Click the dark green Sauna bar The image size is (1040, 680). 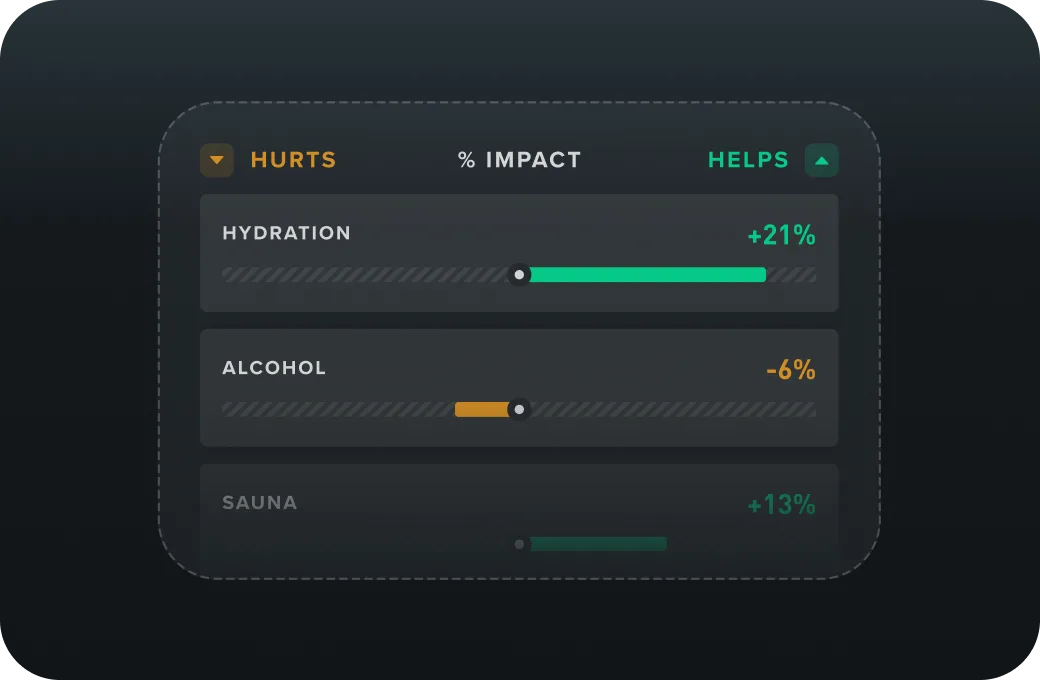point(598,544)
